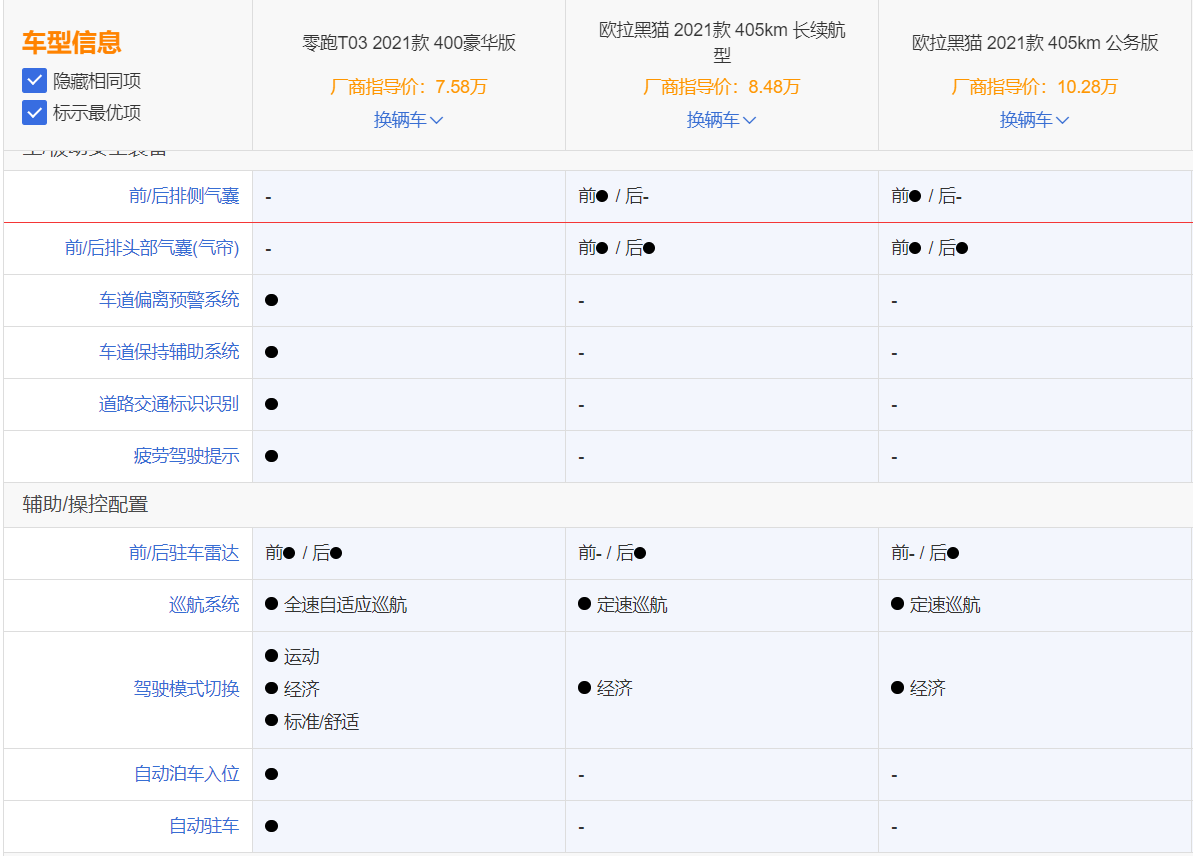Open the 欧拉黑猫 2021款 405km 公务版 title
The image size is (1193, 856).
pyautogui.click(x=1035, y=43)
